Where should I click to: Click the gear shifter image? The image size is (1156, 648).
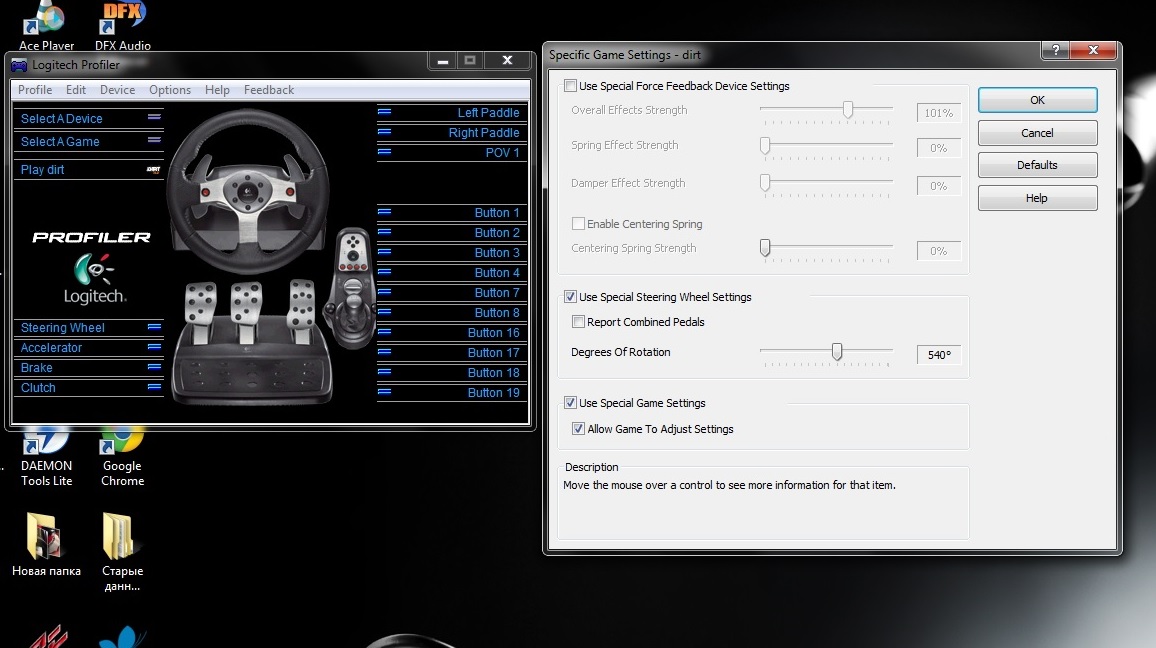[355, 288]
